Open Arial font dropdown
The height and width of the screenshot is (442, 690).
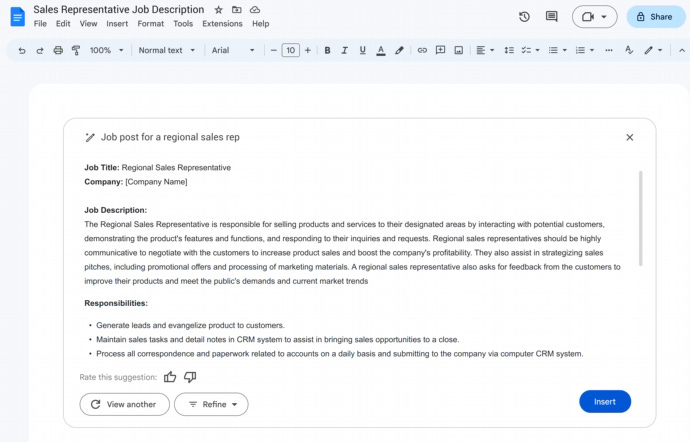pos(233,50)
